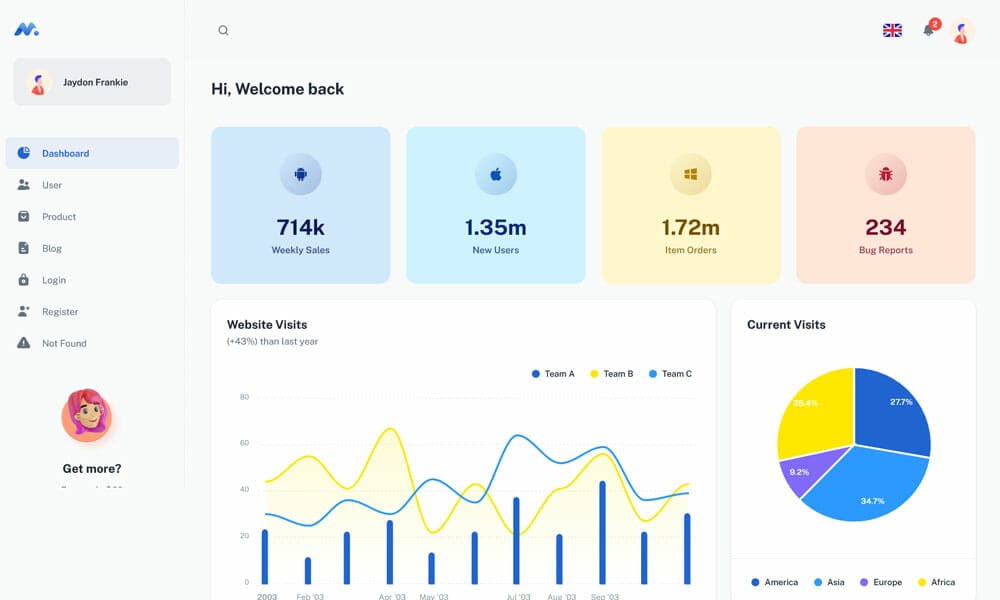The width and height of the screenshot is (1000, 600).
Task: Toggle the Team B legend in Website Visits
Action: click(x=610, y=373)
